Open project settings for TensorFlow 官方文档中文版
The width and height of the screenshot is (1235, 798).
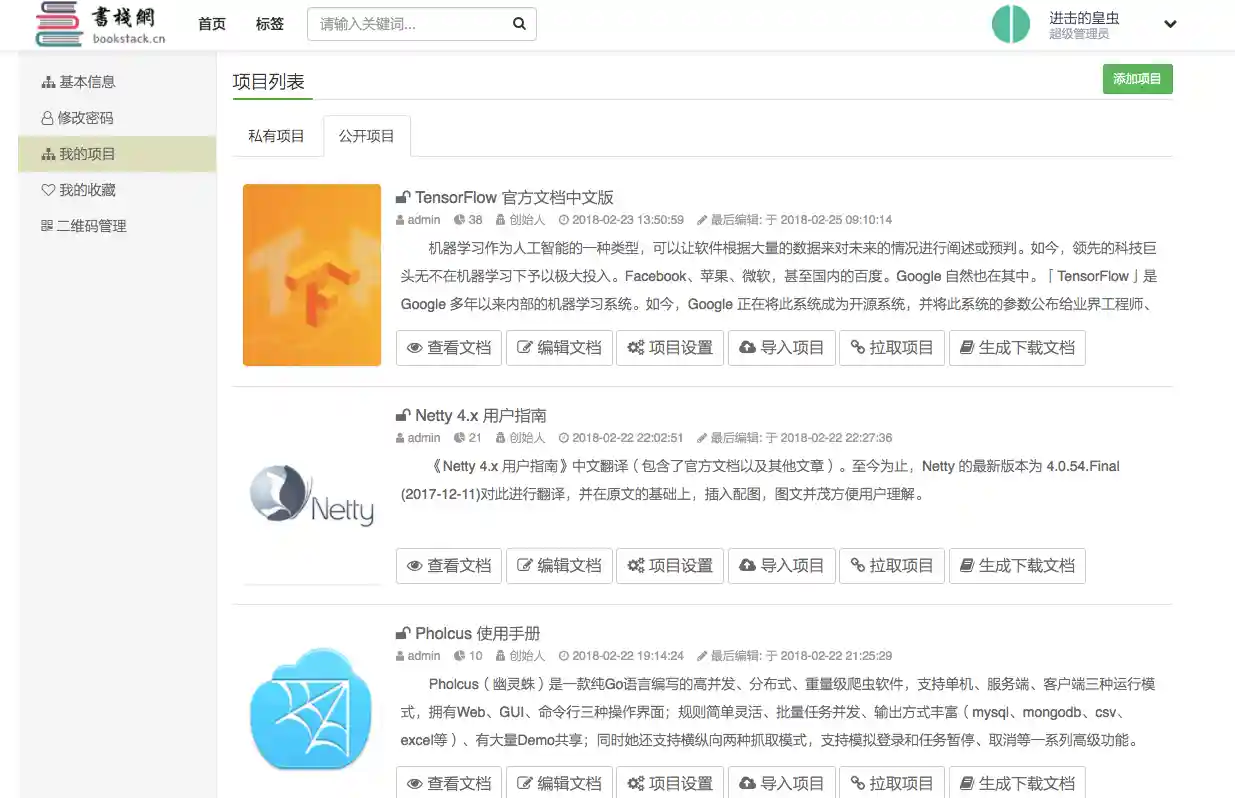click(669, 347)
